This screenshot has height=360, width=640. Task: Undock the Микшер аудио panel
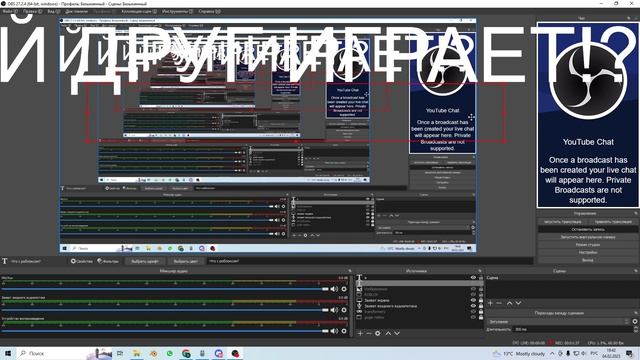(350, 271)
